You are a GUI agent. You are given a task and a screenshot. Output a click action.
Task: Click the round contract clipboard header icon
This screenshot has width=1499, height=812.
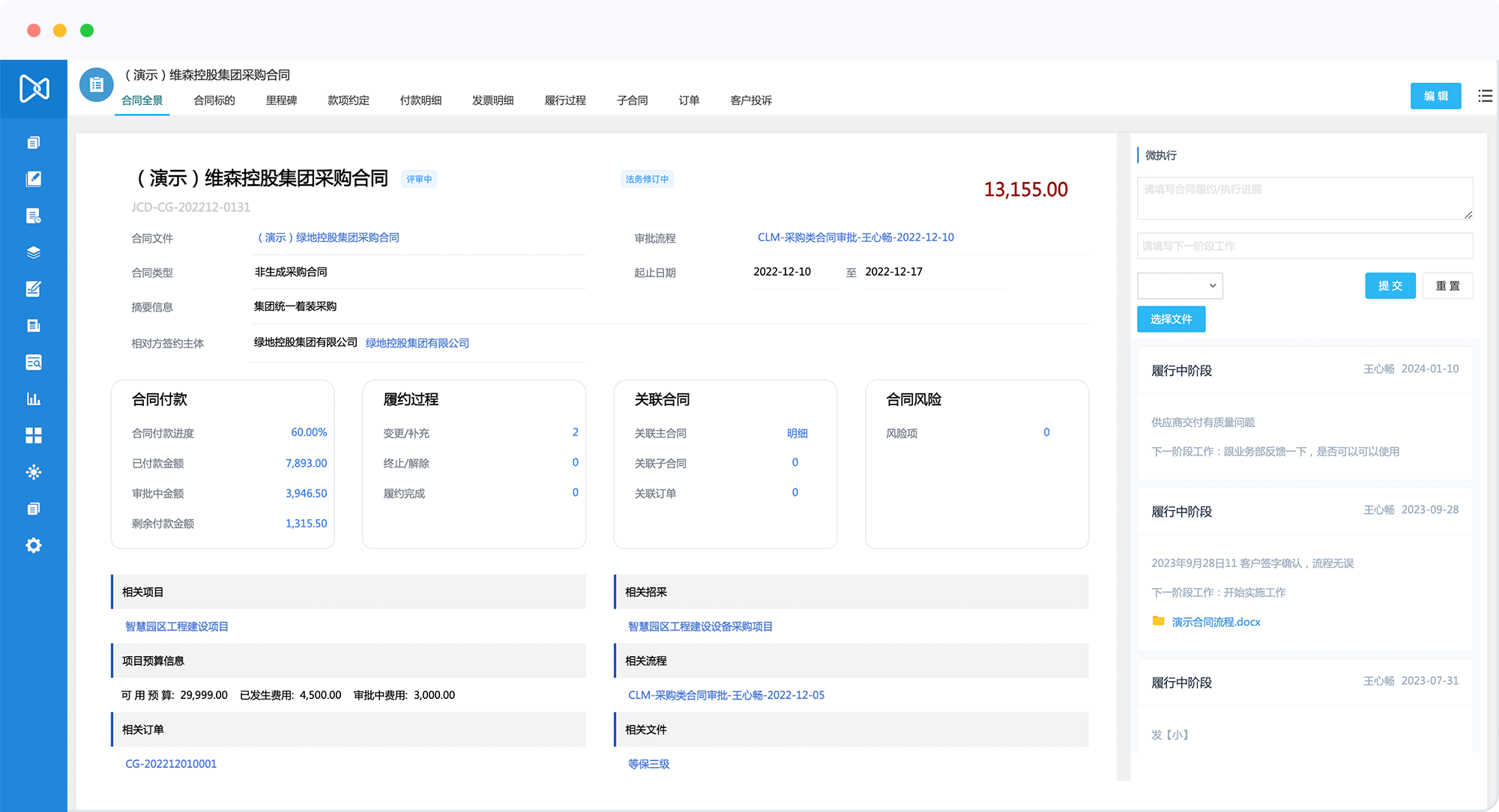pos(96,85)
